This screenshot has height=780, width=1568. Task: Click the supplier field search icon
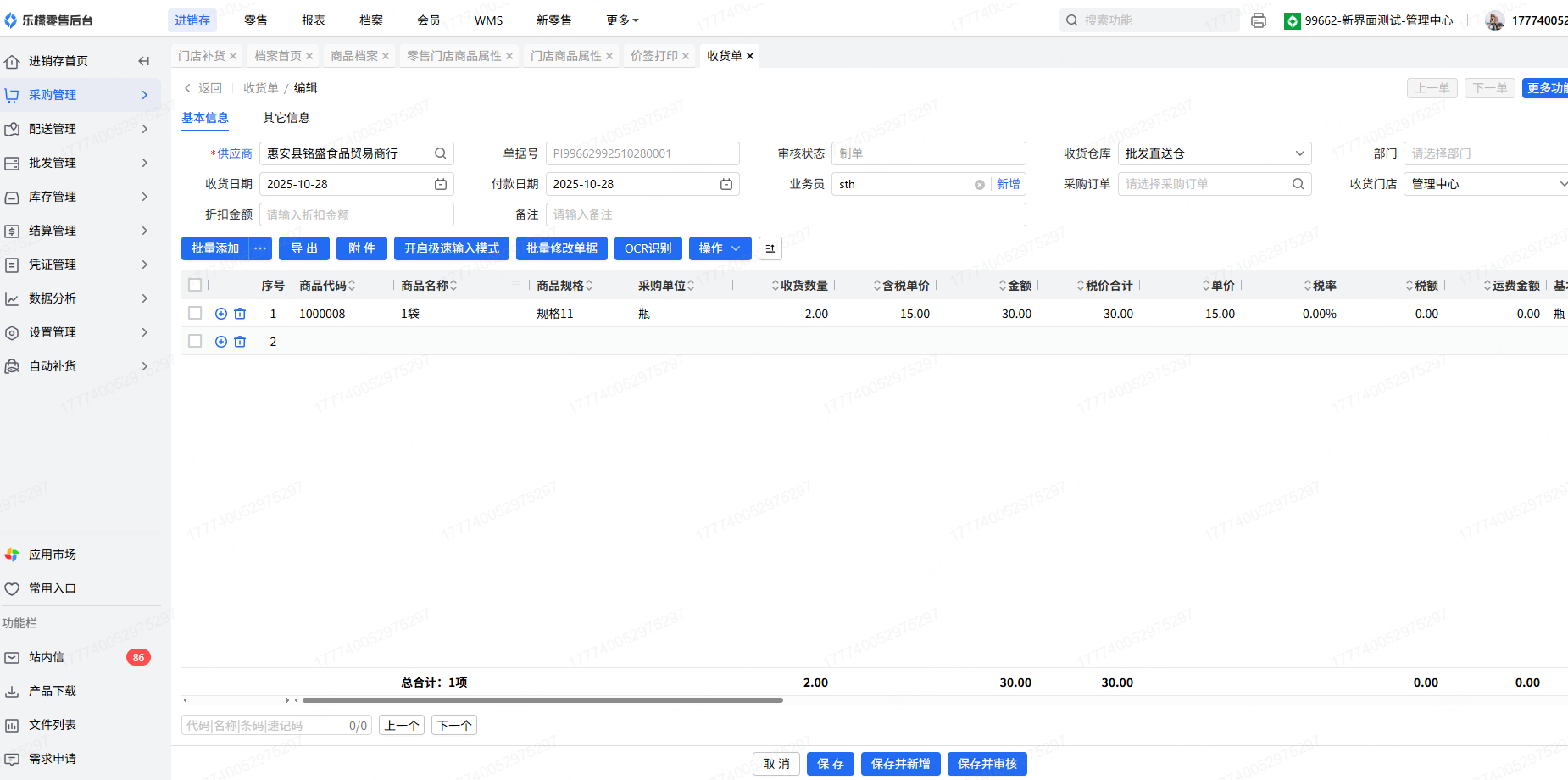(x=440, y=153)
